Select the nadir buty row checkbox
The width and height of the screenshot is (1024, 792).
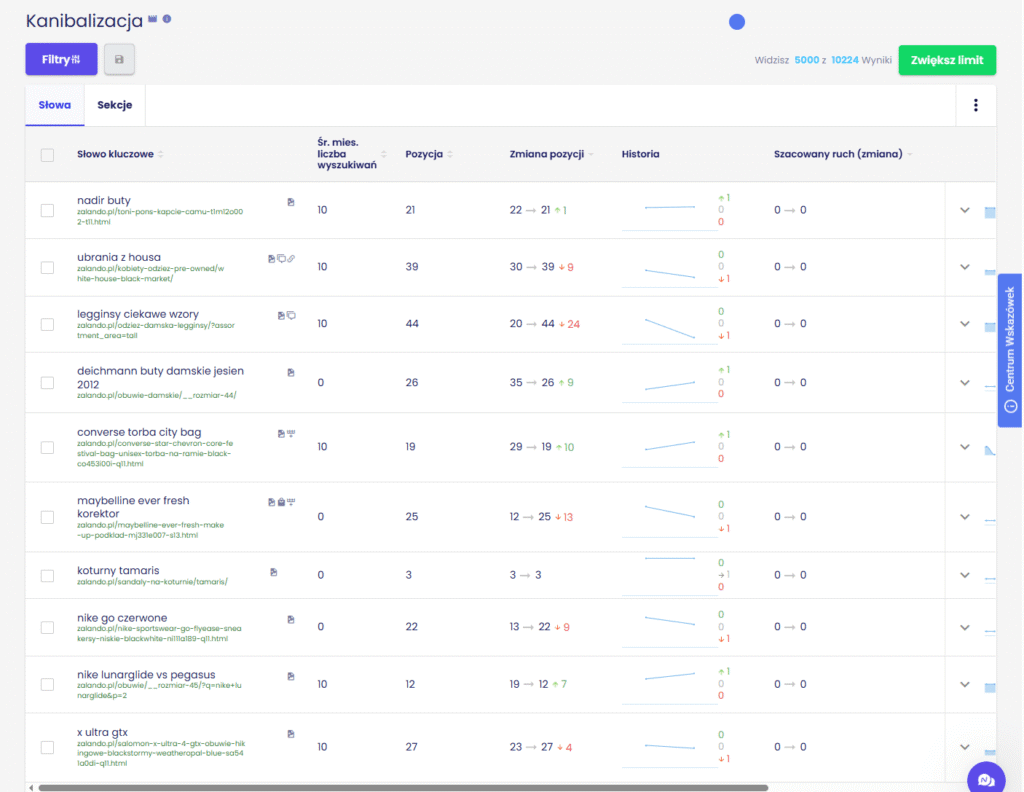47,210
